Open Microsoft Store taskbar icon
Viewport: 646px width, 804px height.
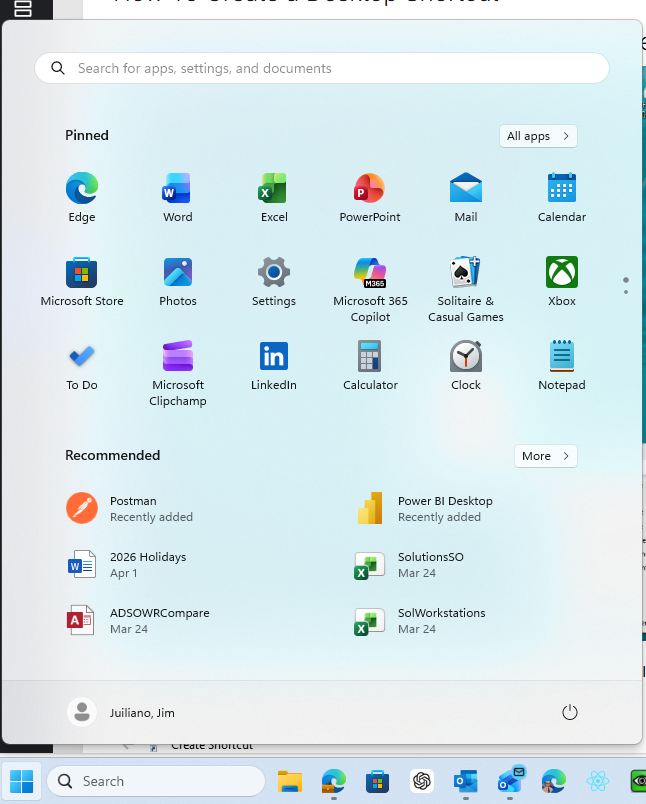(377, 781)
